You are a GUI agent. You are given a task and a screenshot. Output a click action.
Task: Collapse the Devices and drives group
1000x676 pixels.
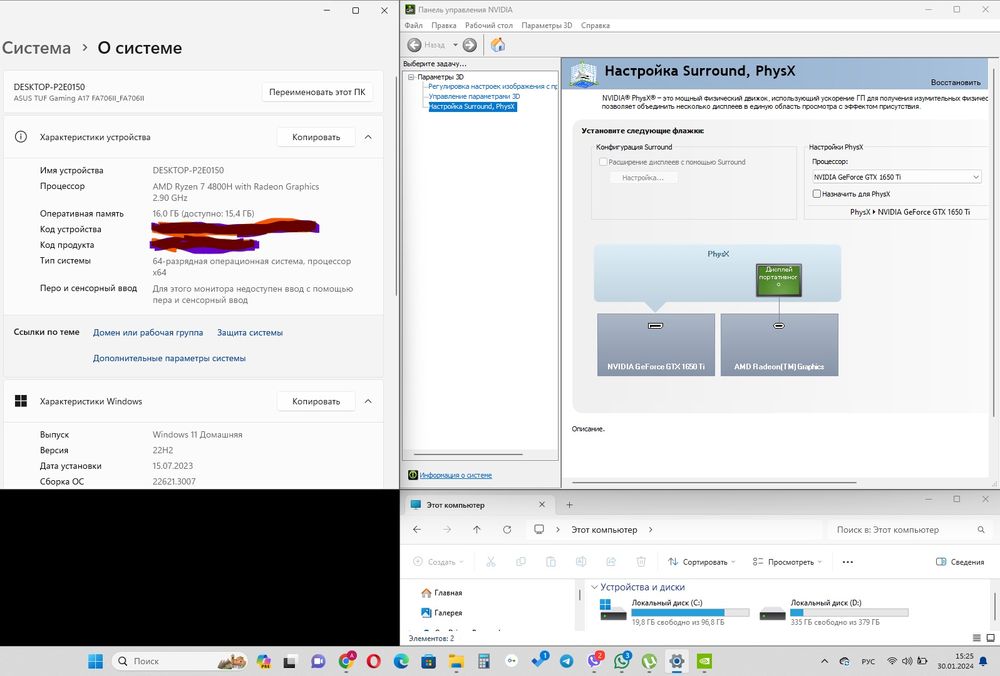[594, 587]
